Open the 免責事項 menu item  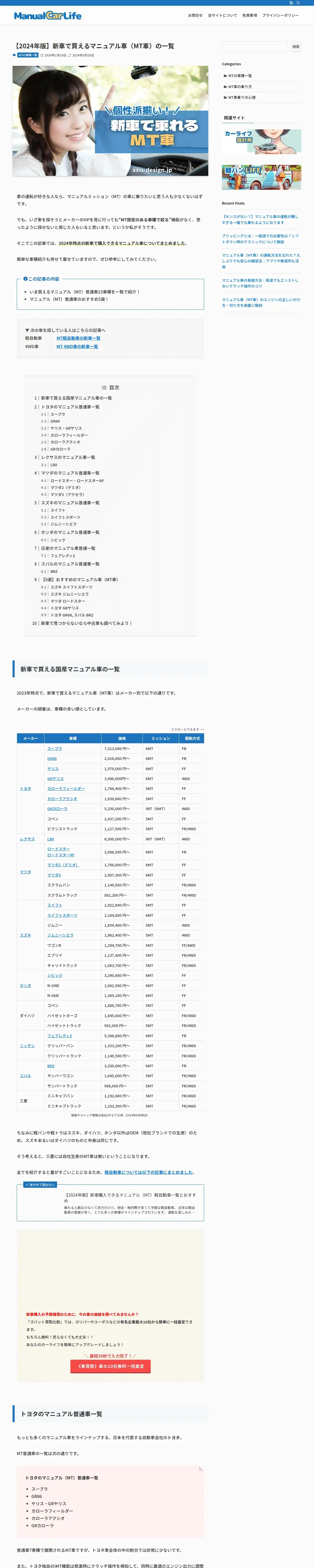tap(249, 15)
